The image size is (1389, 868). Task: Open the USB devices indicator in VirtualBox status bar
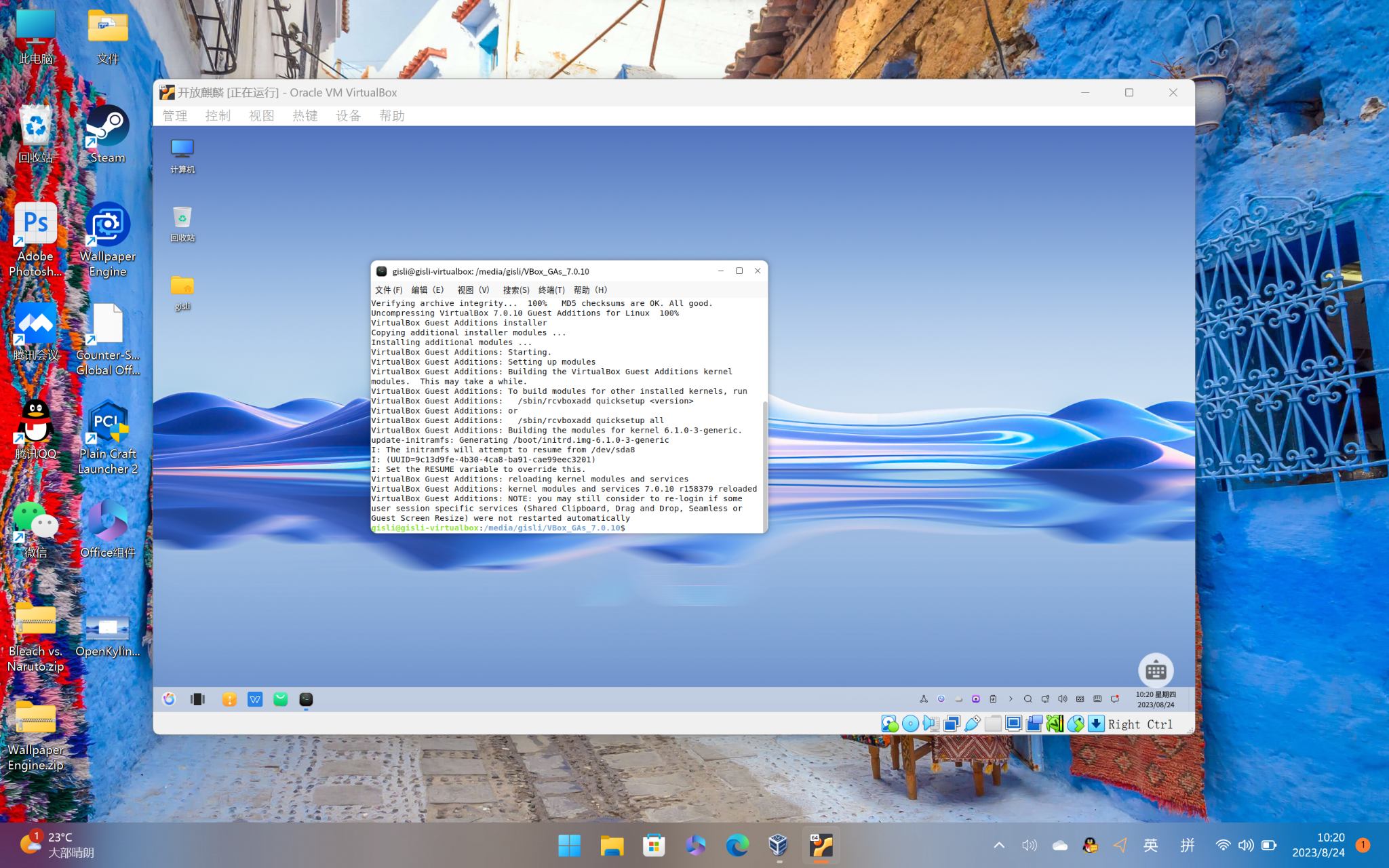coord(973,724)
